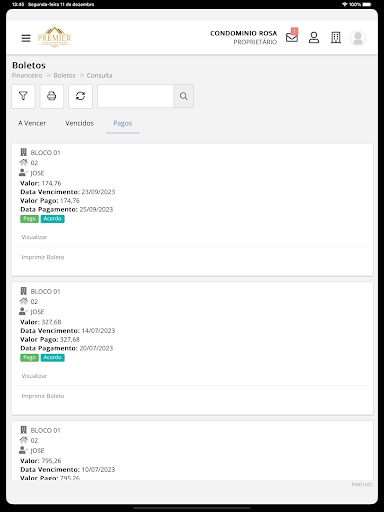The image size is (384, 512).
Task: Open the user profile icon
Action: pos(314,38)
